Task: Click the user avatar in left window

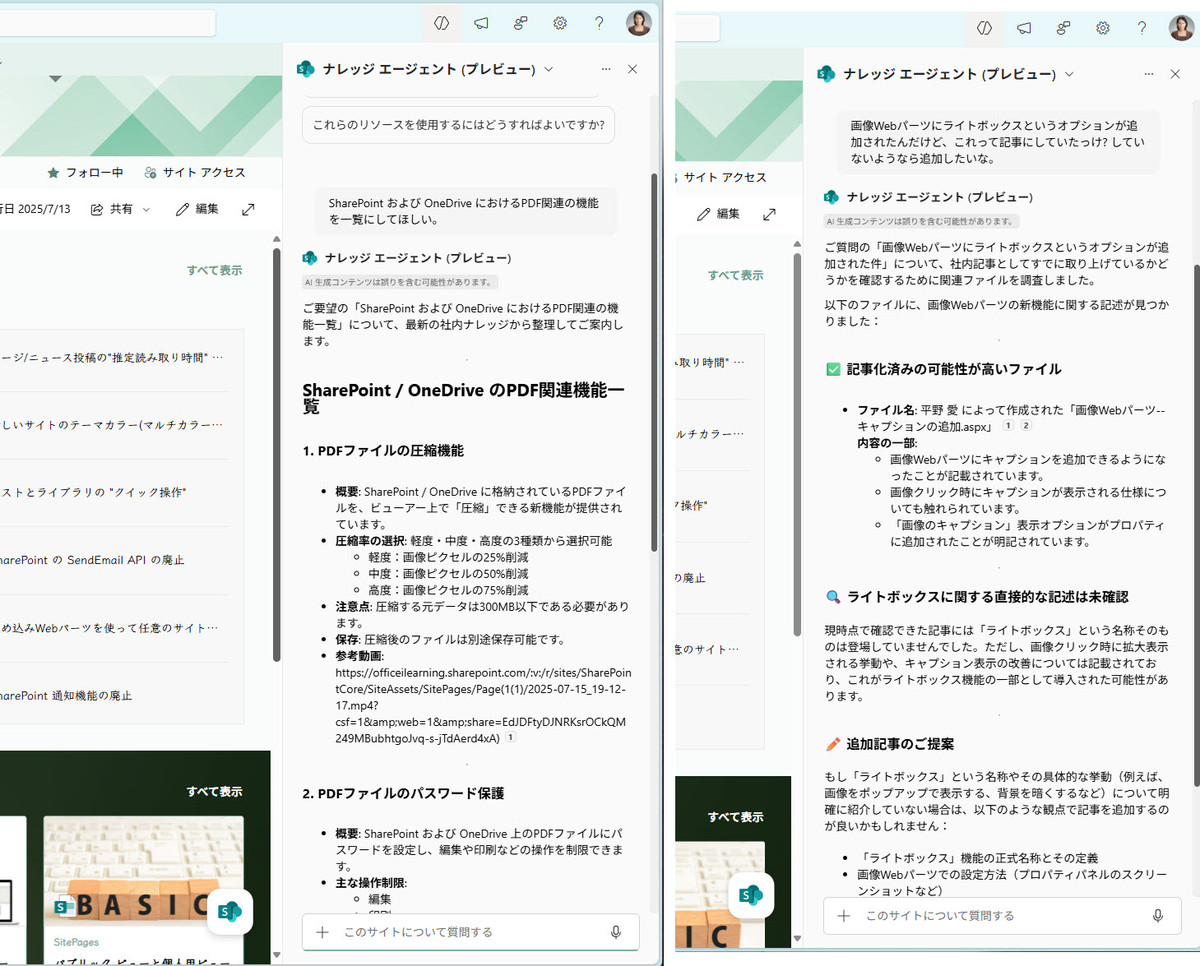Action: click(639, 23)
